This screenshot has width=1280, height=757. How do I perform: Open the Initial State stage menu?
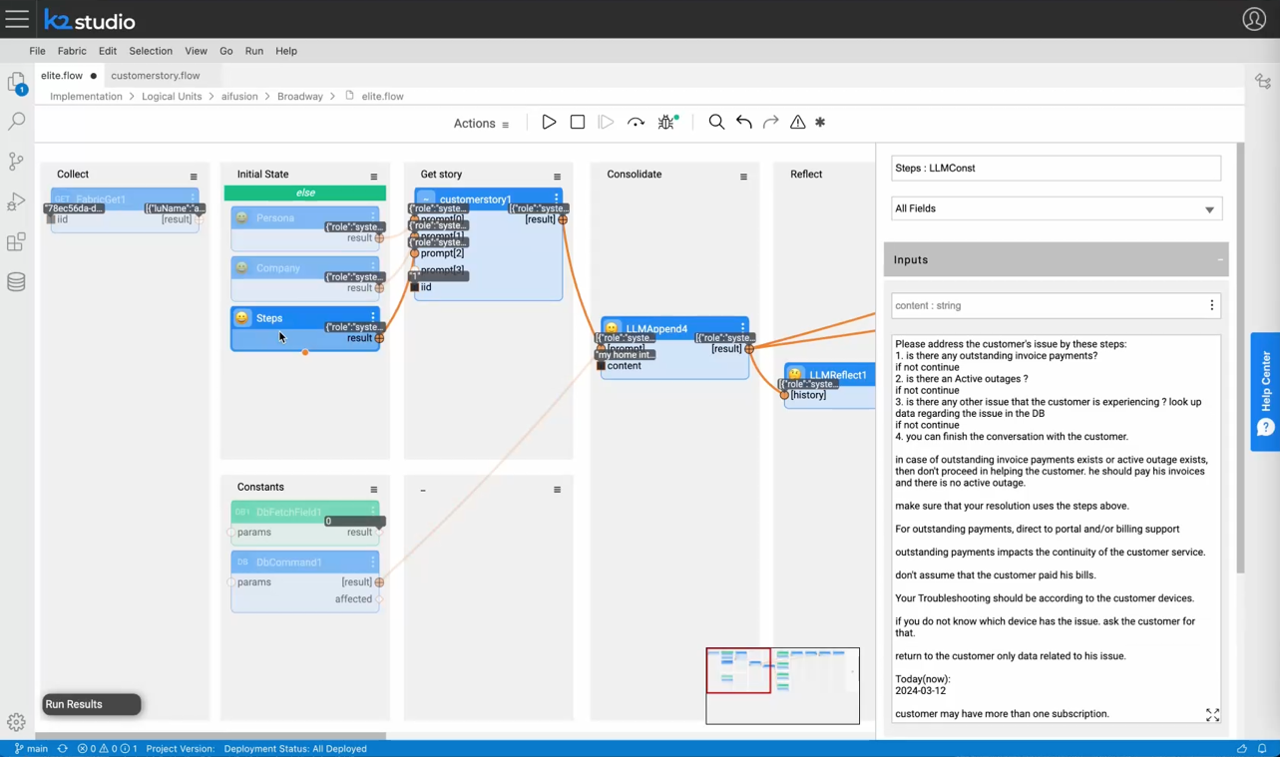[x=374, y=177]
